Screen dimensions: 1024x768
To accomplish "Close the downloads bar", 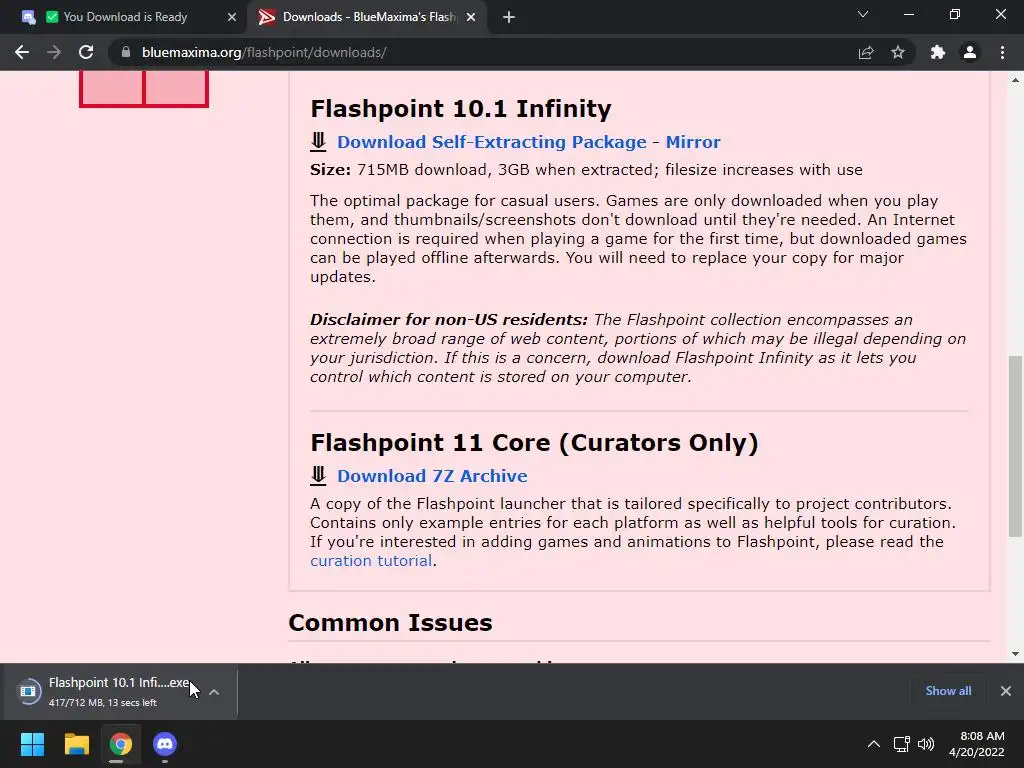I will click(1006, 691).
